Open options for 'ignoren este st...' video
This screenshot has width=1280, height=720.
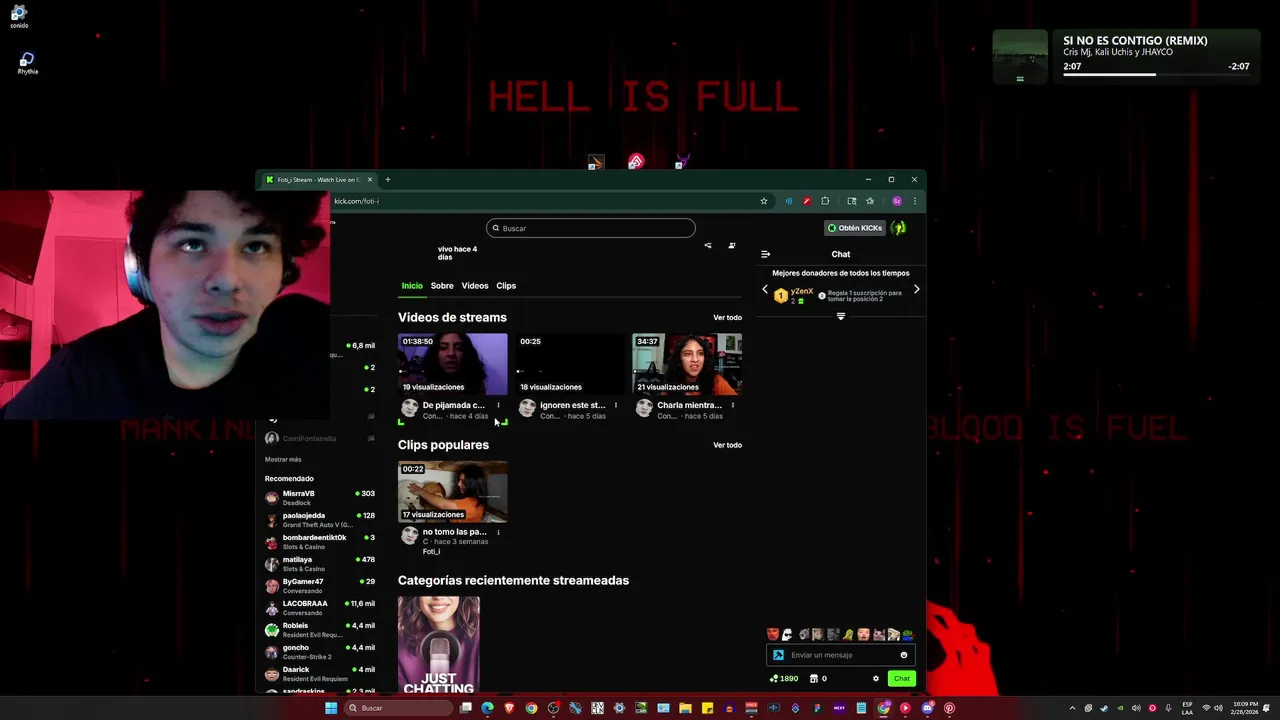tap(616, 405)
